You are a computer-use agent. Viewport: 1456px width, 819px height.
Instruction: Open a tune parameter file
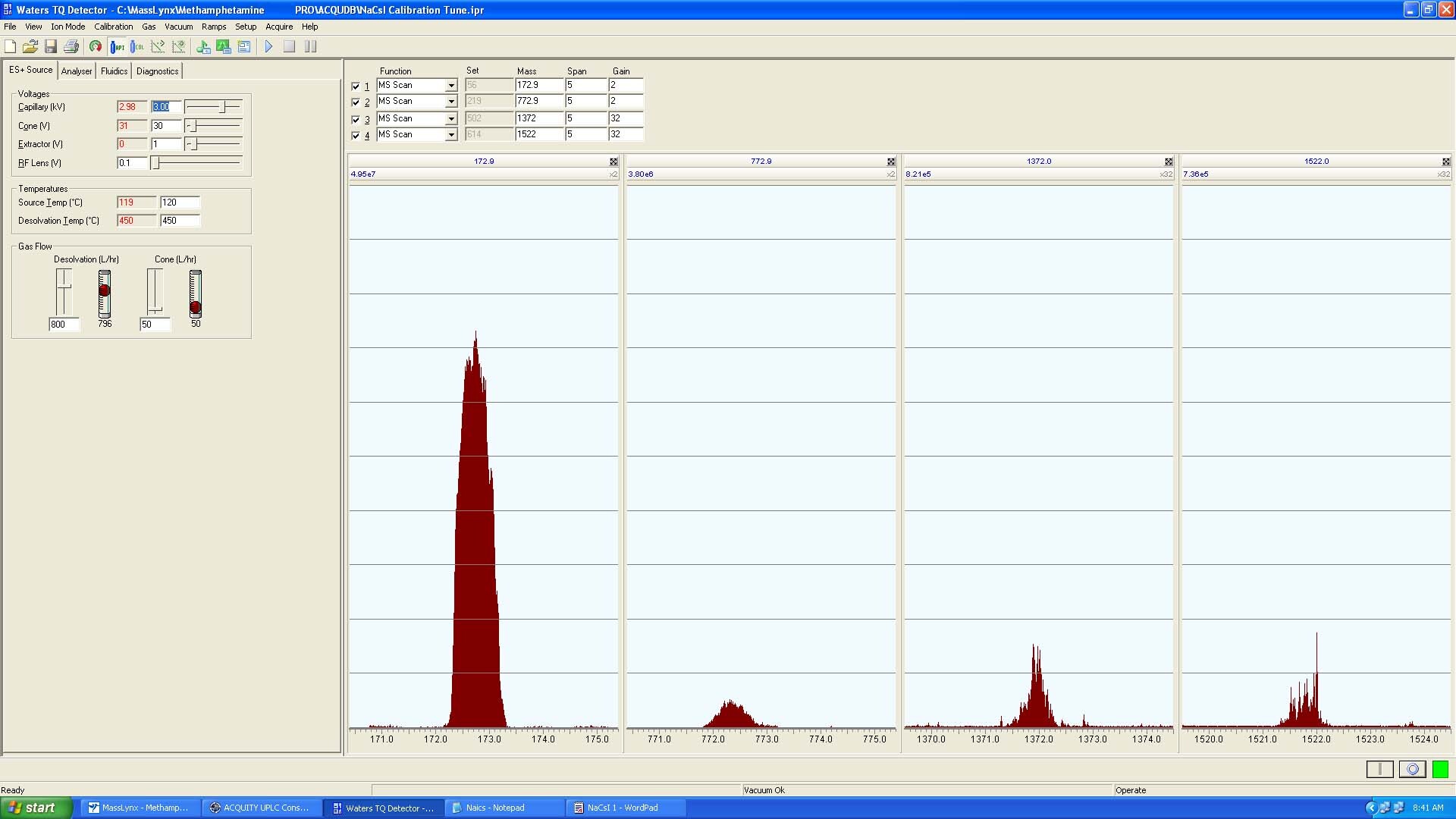coord(30,46)
